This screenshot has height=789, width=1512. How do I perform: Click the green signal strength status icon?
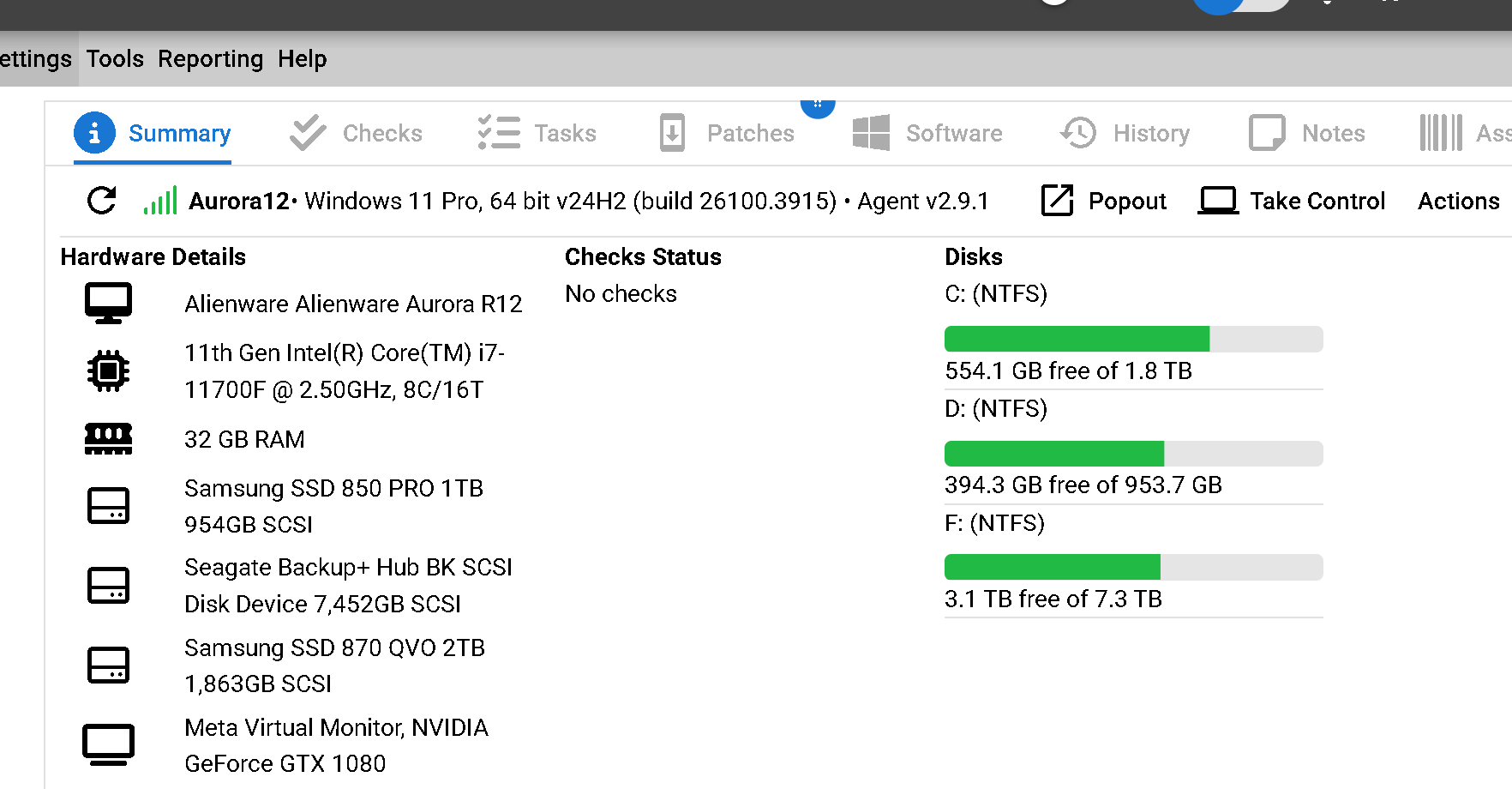click(160, 201)
